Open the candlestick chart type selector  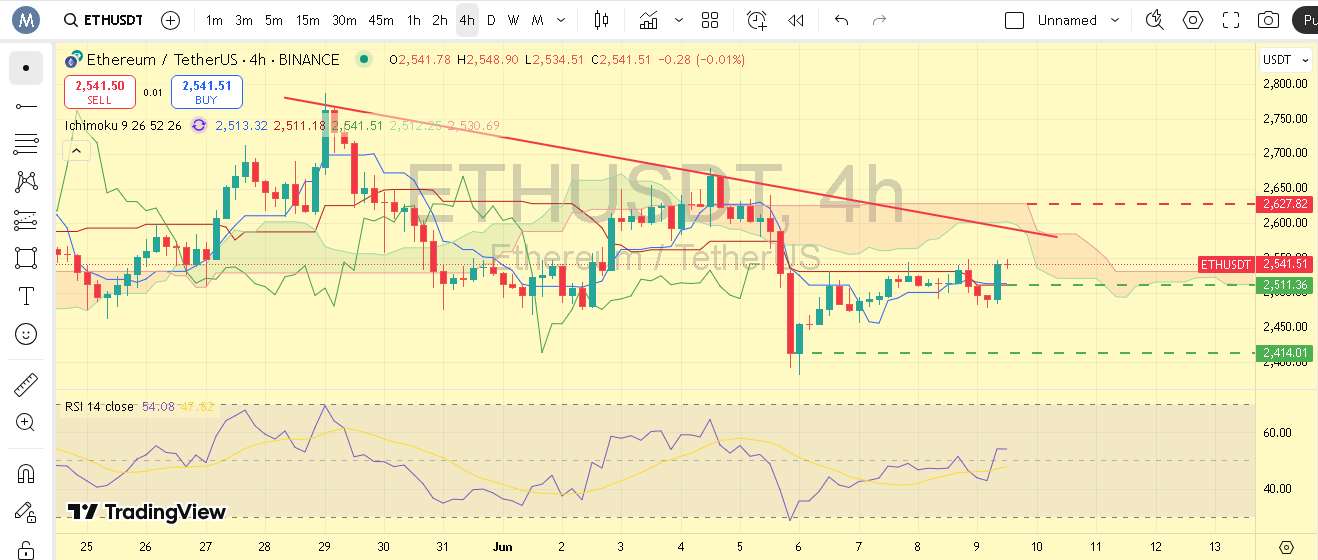coord(601,20)
